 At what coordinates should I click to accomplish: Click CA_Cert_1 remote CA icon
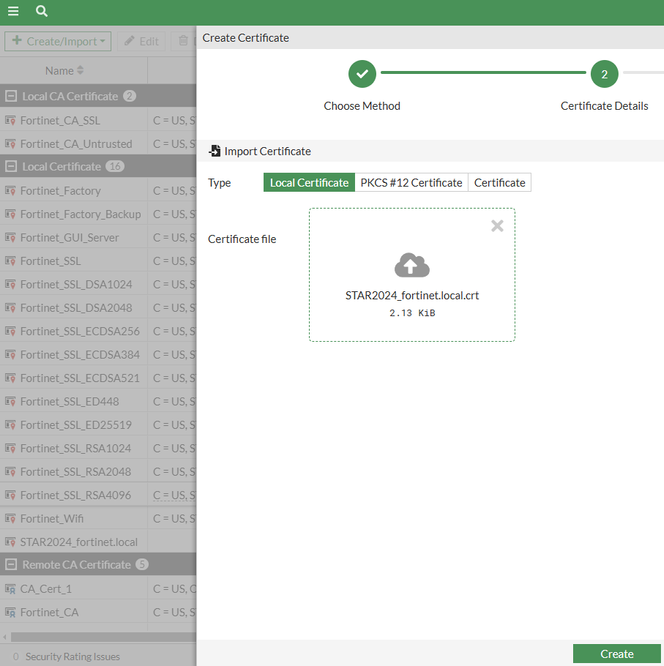(10, 589)
